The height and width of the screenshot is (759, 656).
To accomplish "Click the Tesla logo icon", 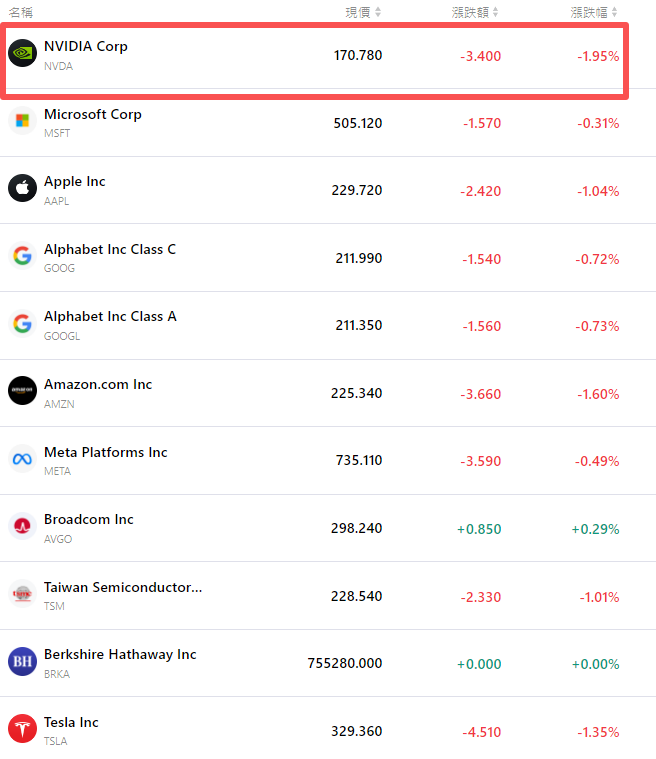I will point(22,730).
